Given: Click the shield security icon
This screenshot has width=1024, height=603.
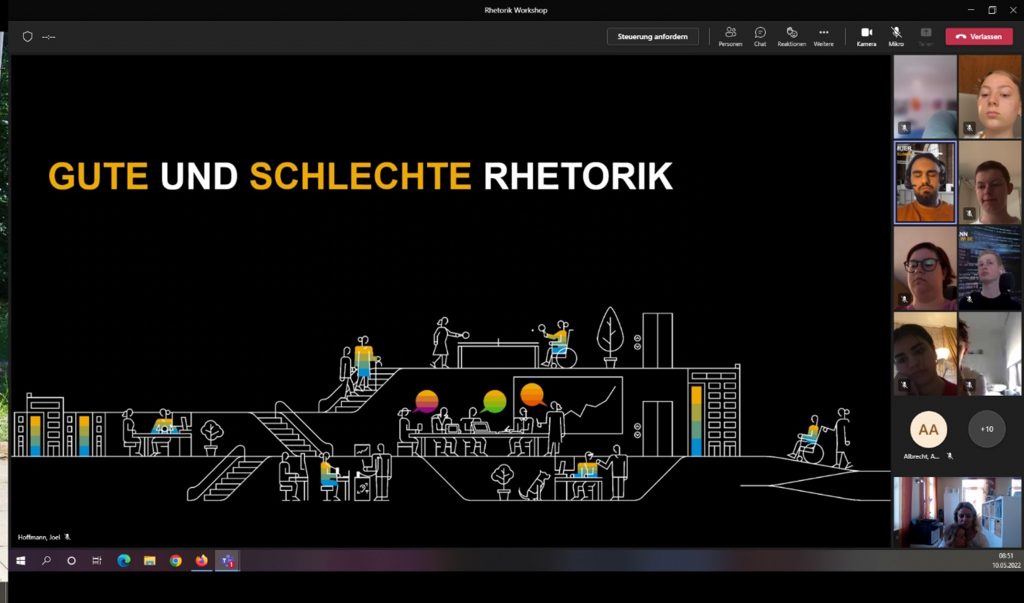Looking at the screenshot, I should [x=27, y=37].
